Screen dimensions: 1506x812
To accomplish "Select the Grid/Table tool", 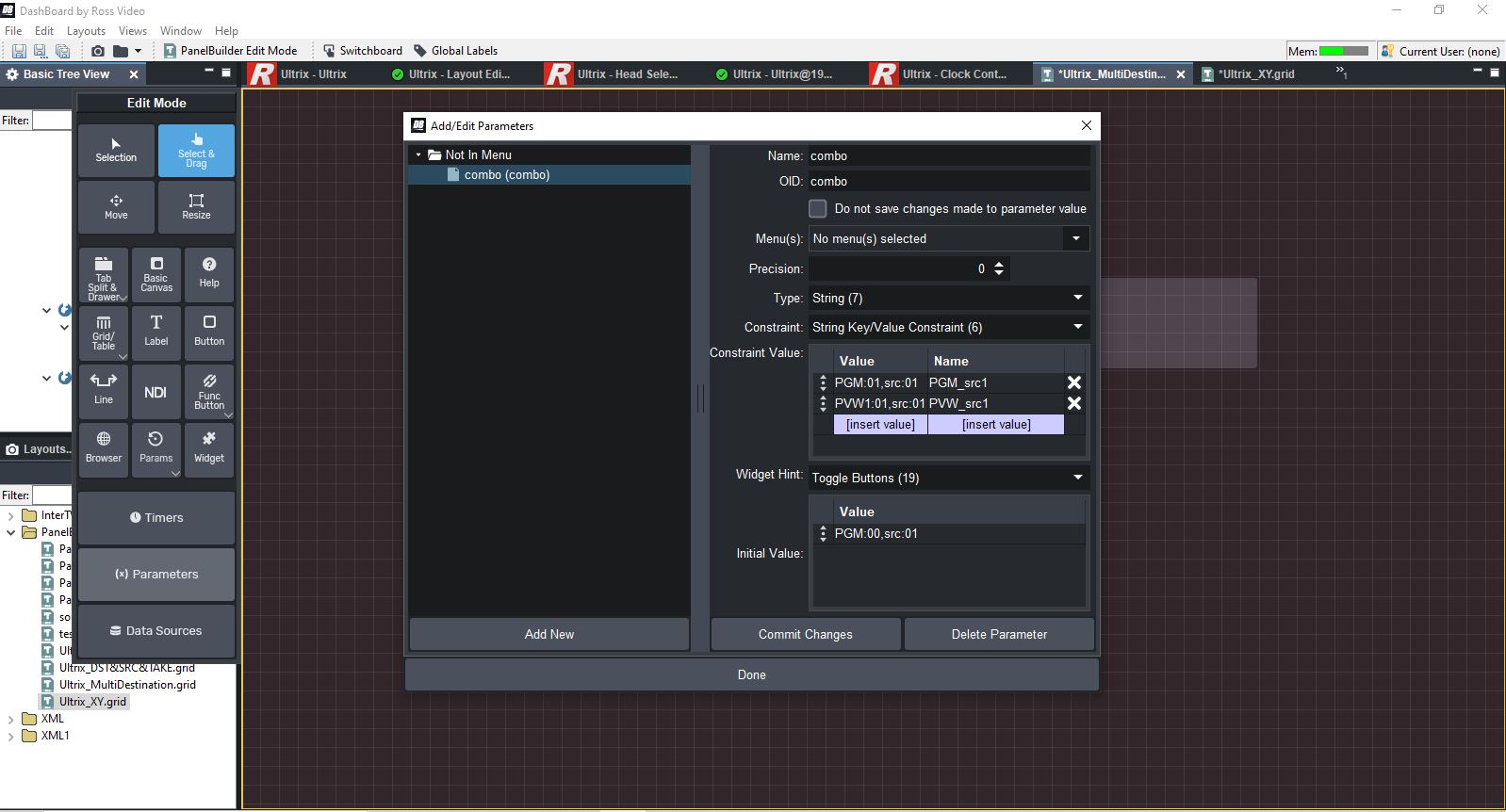I will point(104,333).
